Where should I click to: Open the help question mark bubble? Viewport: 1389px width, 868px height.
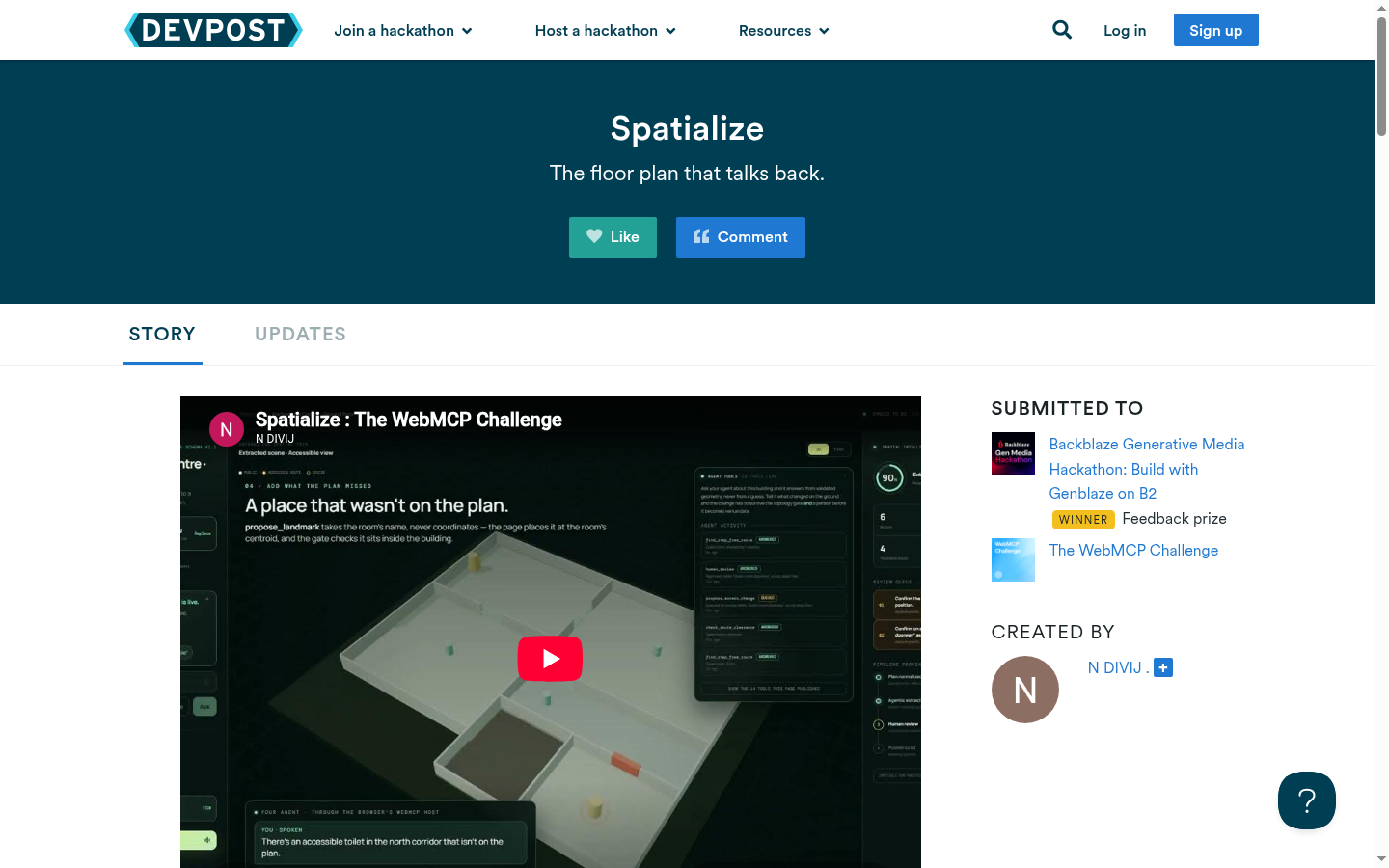pyautogui.click(x=1307, y=800)
